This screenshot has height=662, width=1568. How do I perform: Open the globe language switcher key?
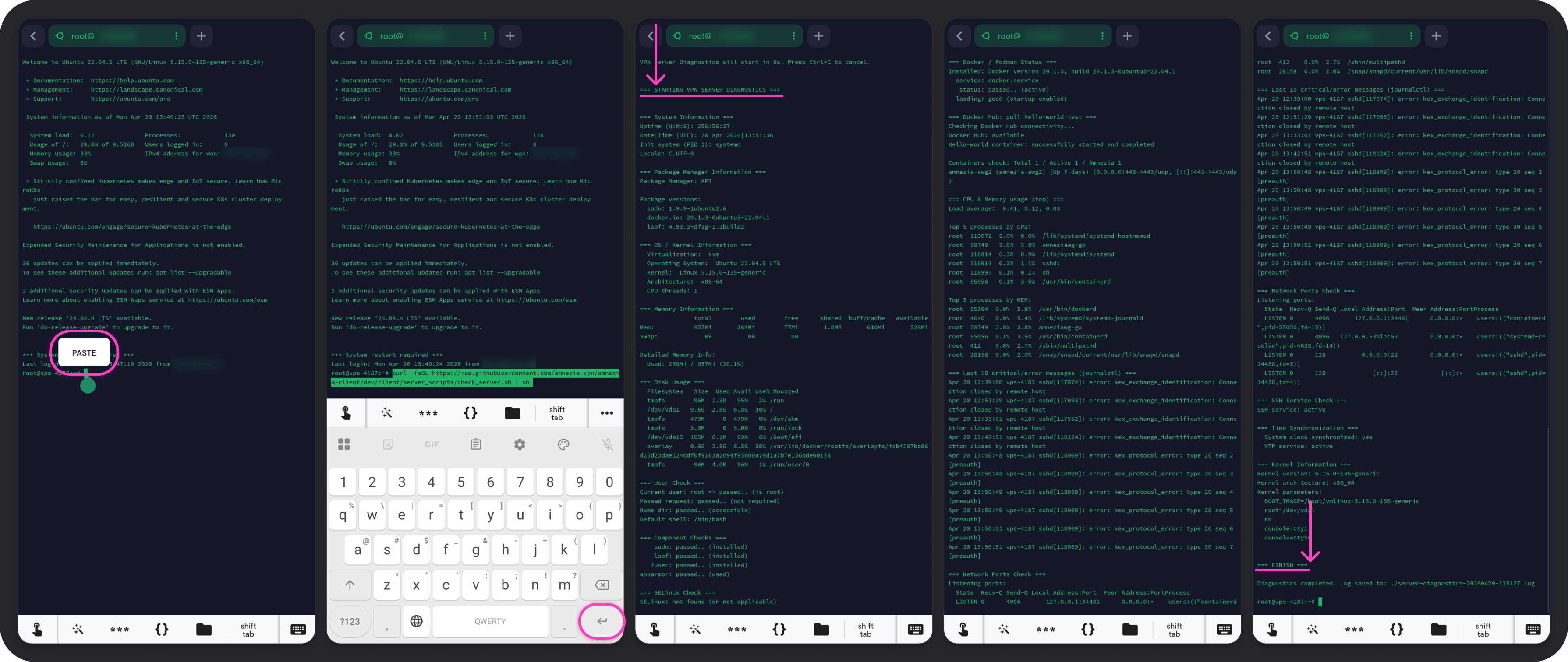coord(416,621)
